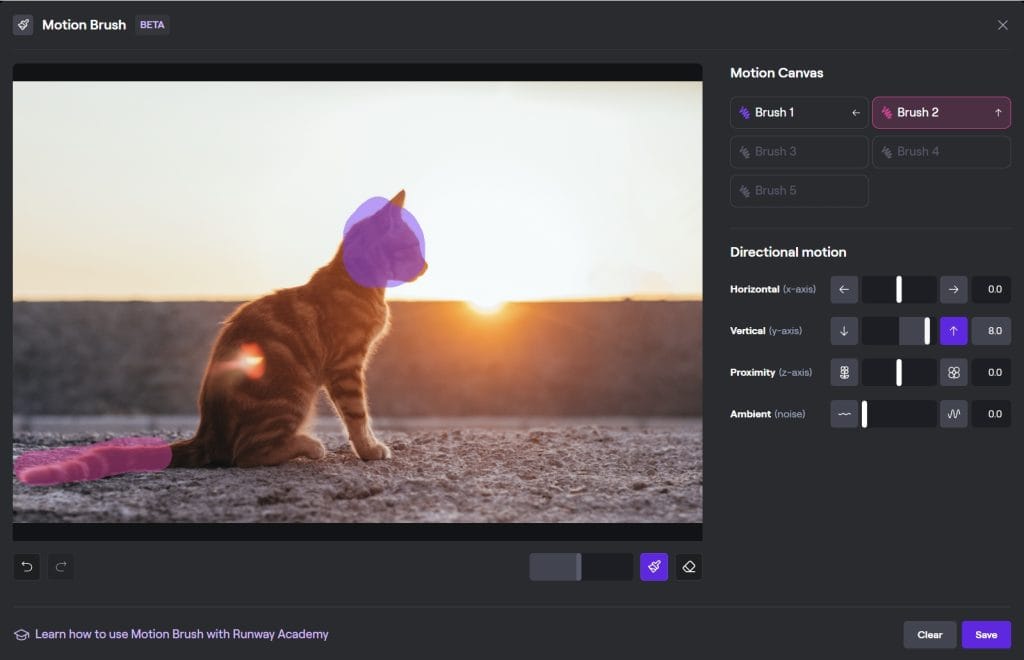Screen dimensions: 1024x660
Task: Click the high ambient noise icon
Action: [953, 414]
